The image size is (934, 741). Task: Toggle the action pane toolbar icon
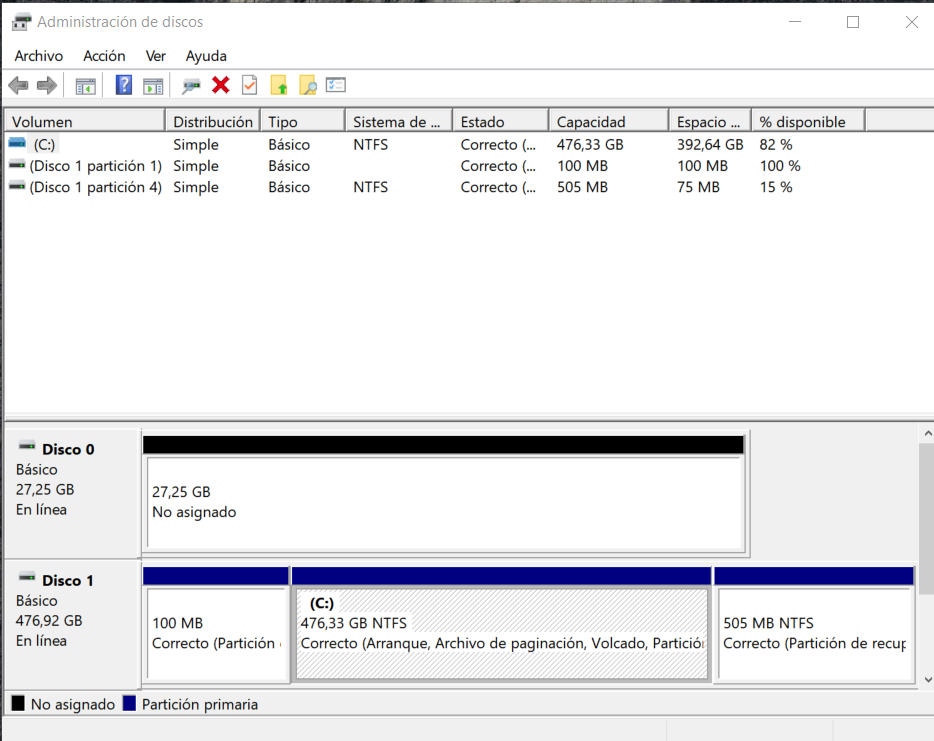pyautogui.click(x=153, y=86)
